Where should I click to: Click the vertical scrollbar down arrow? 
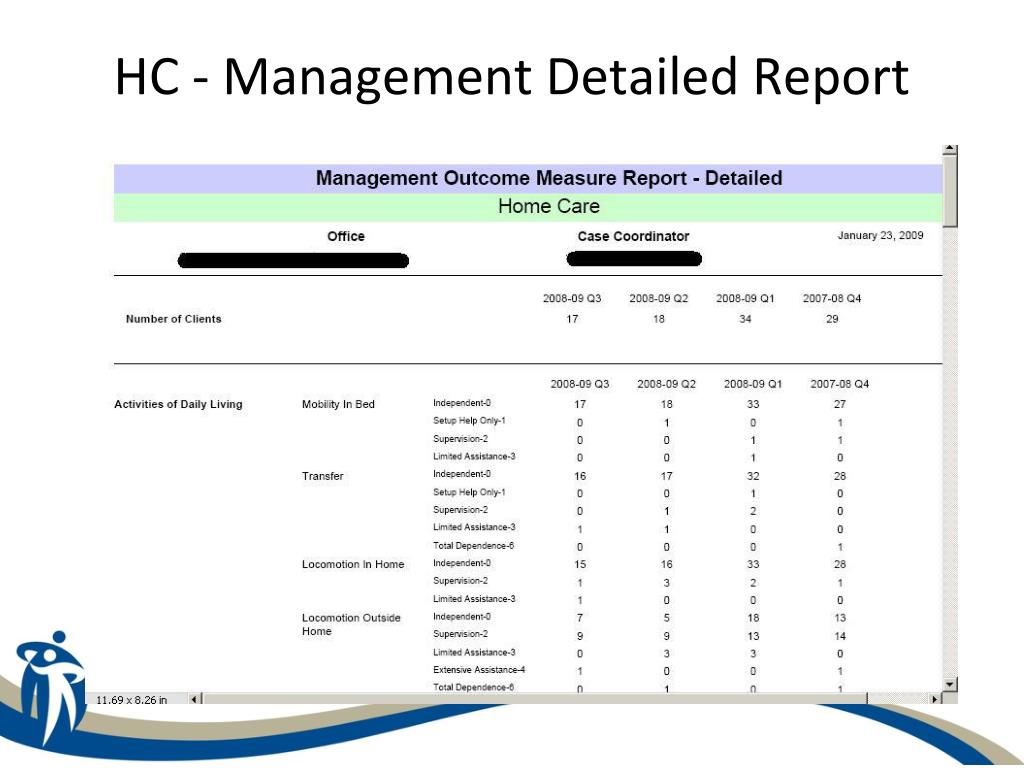tap(950, 684)
